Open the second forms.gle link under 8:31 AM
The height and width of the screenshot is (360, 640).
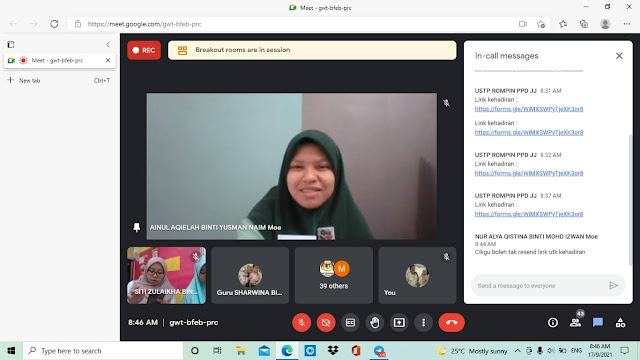pos(529,132)
